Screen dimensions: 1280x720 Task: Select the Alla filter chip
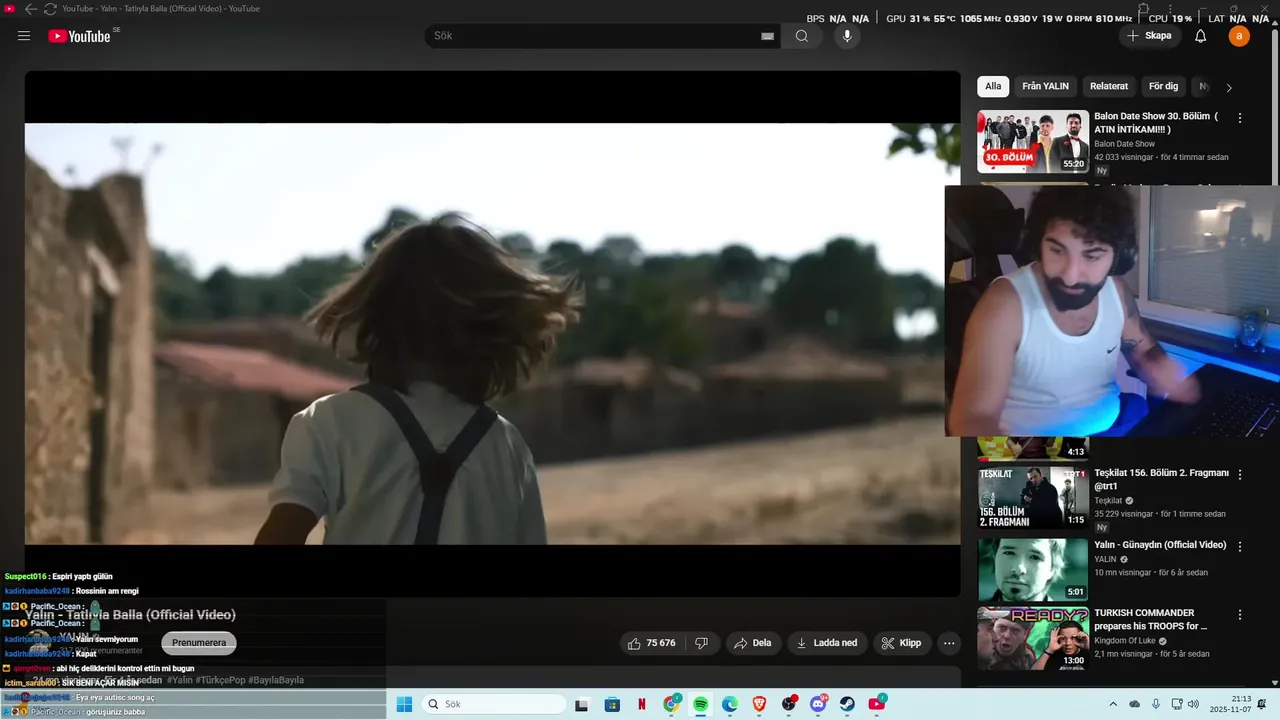coord(993,87)
